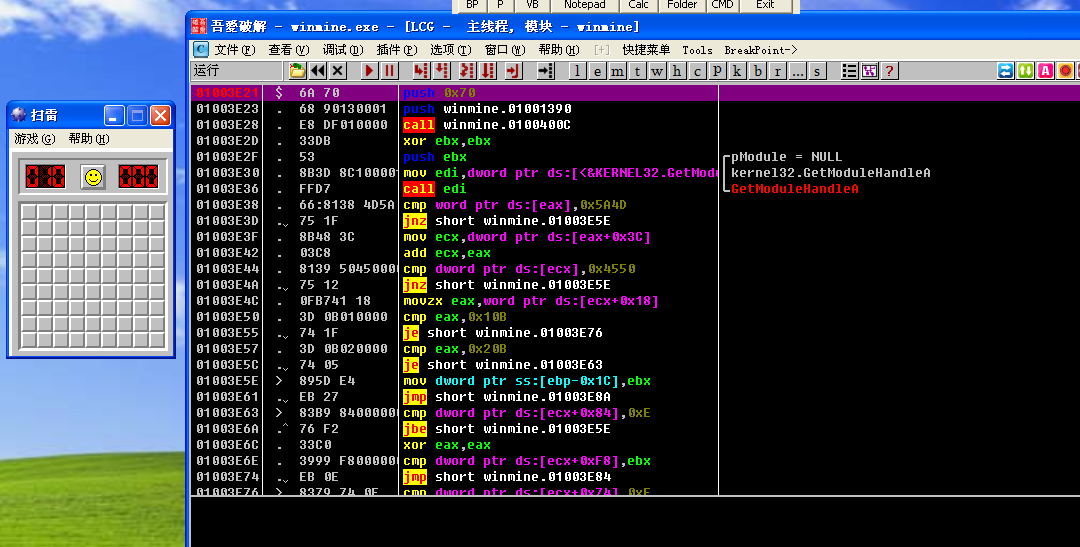Click the [+] menu bar item
Screen dimensions: 1080x547
click(x=601, y=50)
